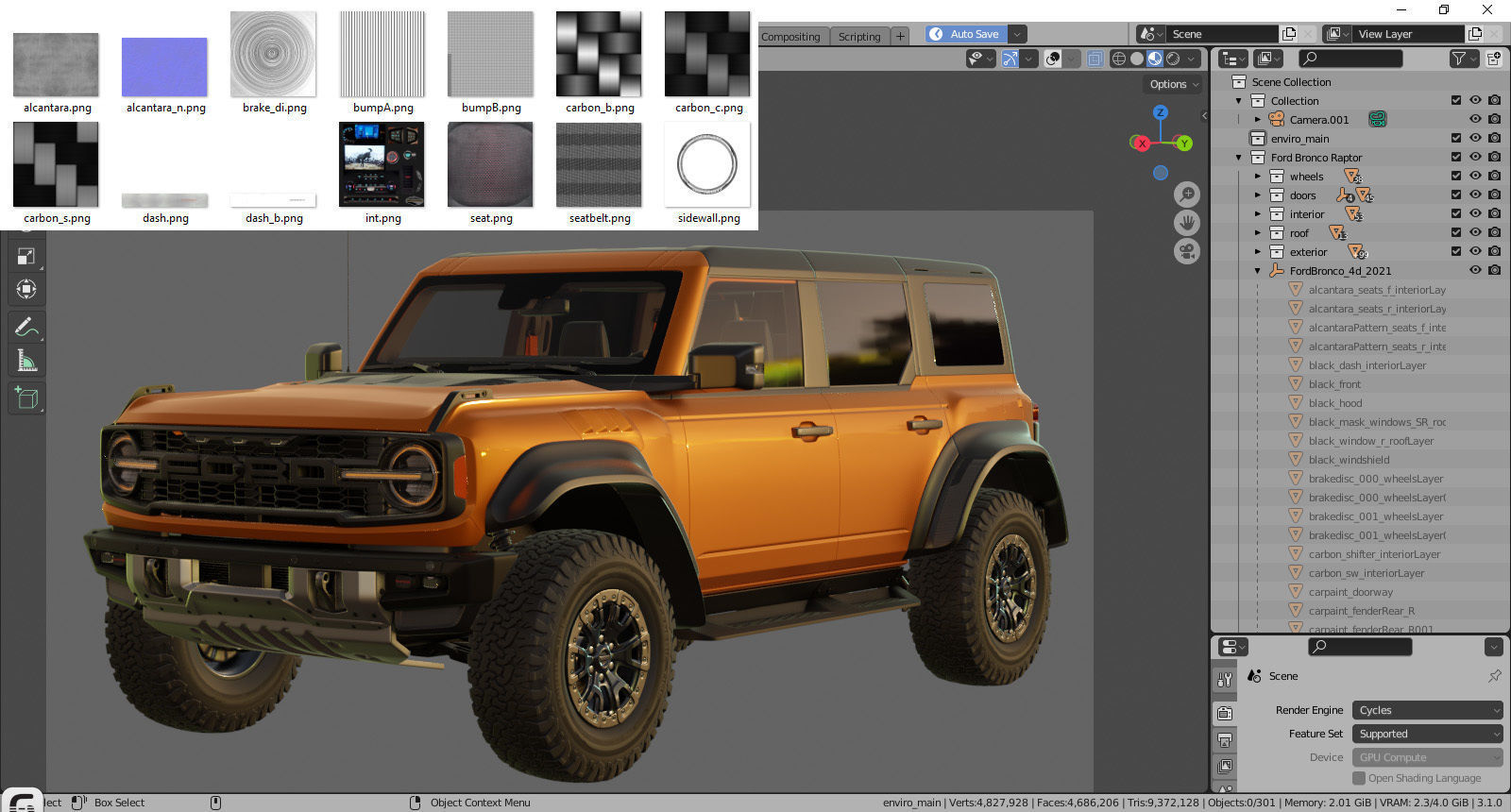Hide FordBronco_4d_2021 with eye icon
Viewport: 1511px width, 812px height.
pos(1475,271)
